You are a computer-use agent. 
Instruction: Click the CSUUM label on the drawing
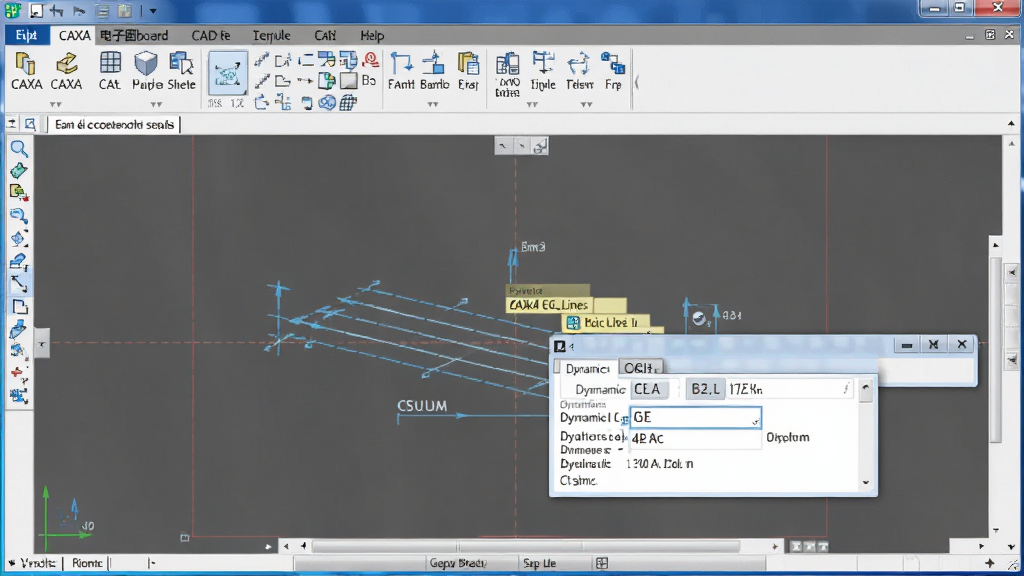[422, 406]
